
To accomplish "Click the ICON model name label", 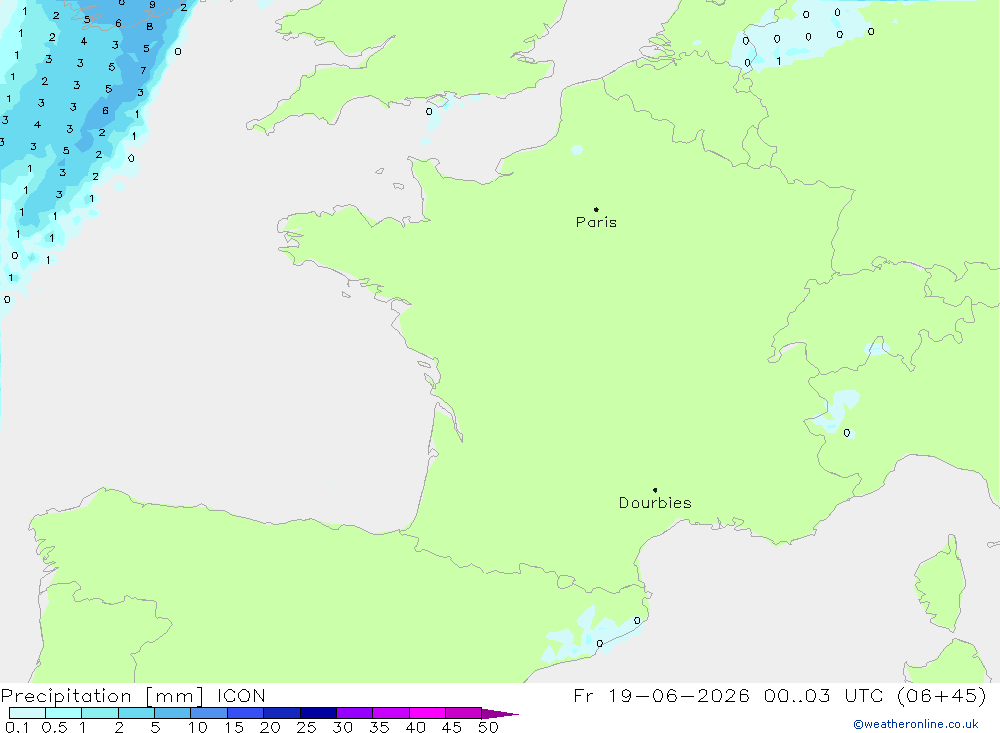I will [241, 696].
